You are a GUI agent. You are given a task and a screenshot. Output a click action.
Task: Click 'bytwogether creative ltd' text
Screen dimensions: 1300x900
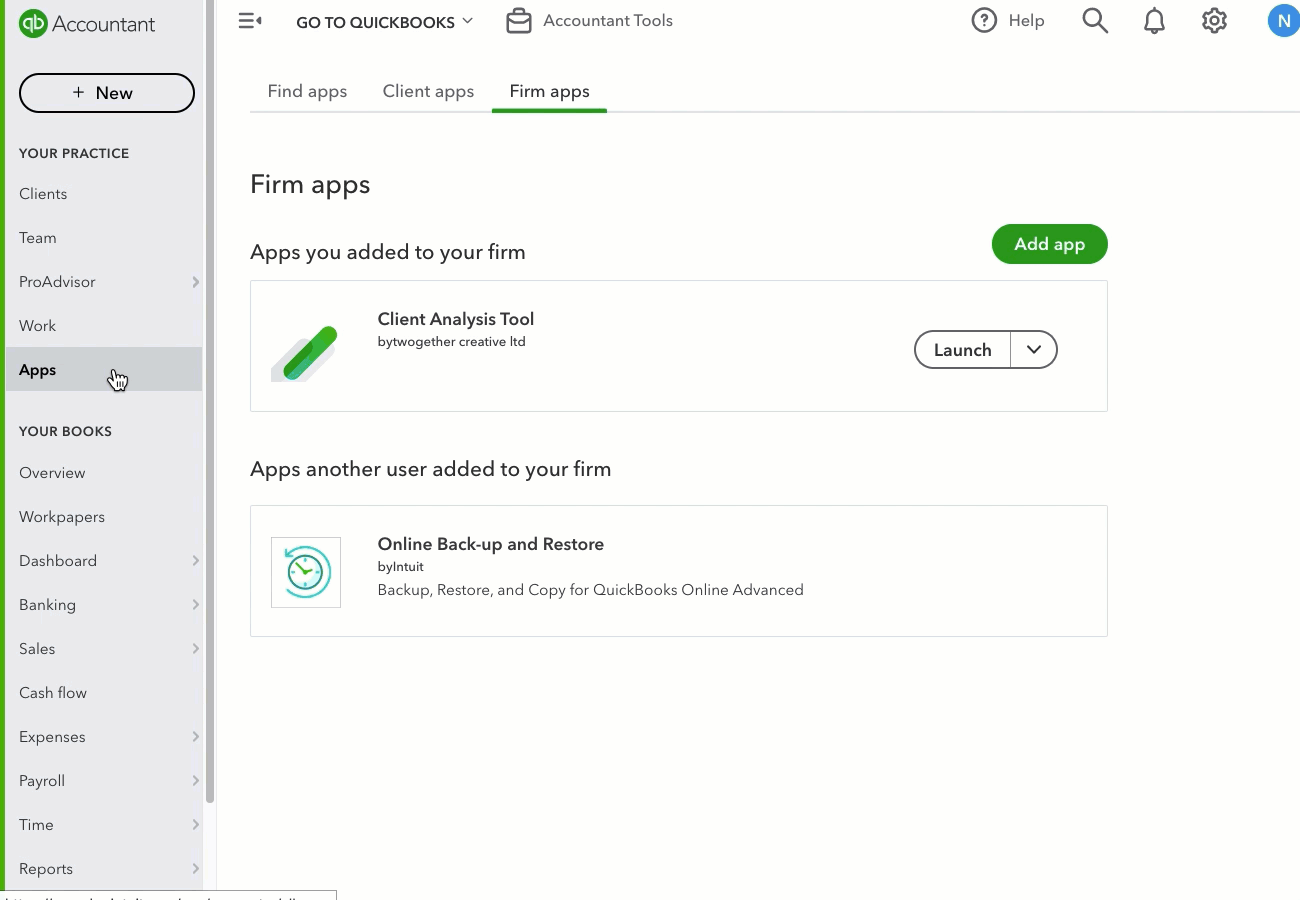pos(452,342)
